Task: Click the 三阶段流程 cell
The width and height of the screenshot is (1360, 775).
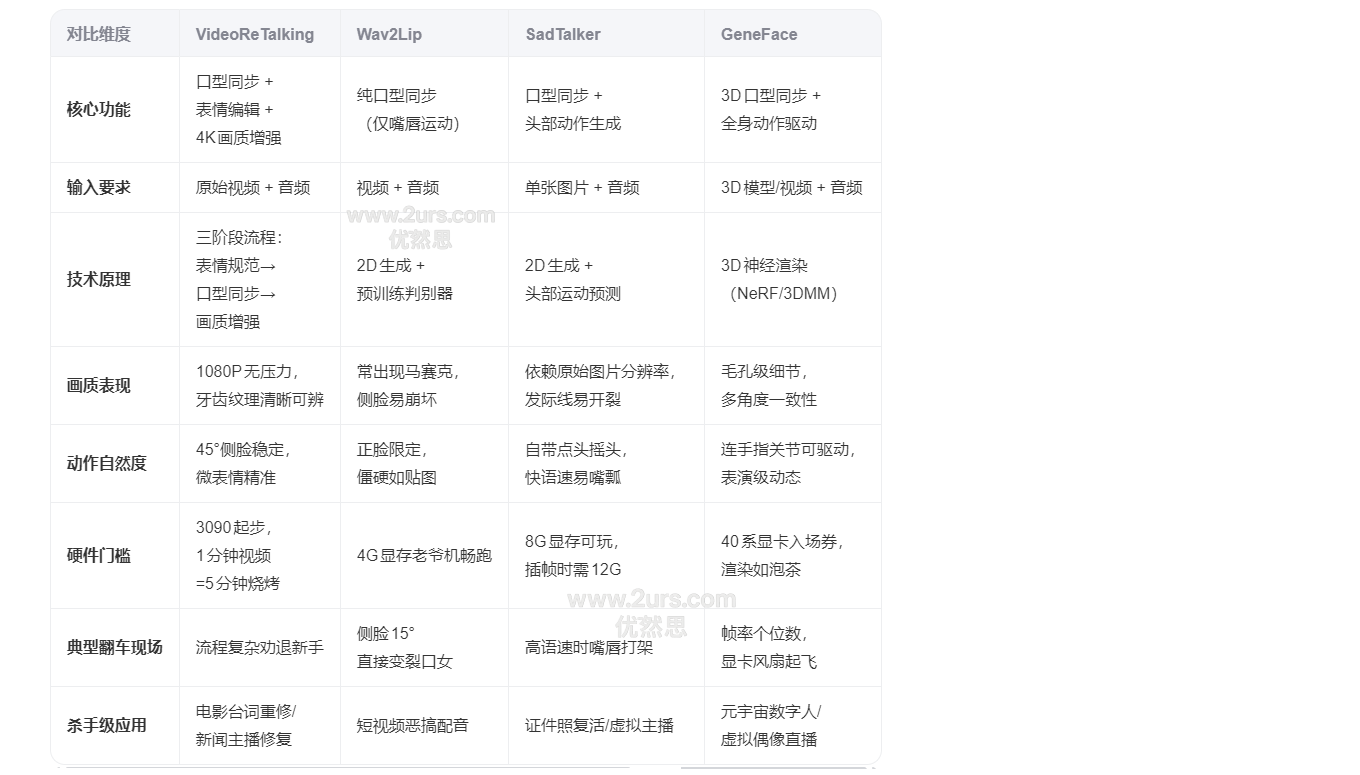Action: tap(260, 280)
